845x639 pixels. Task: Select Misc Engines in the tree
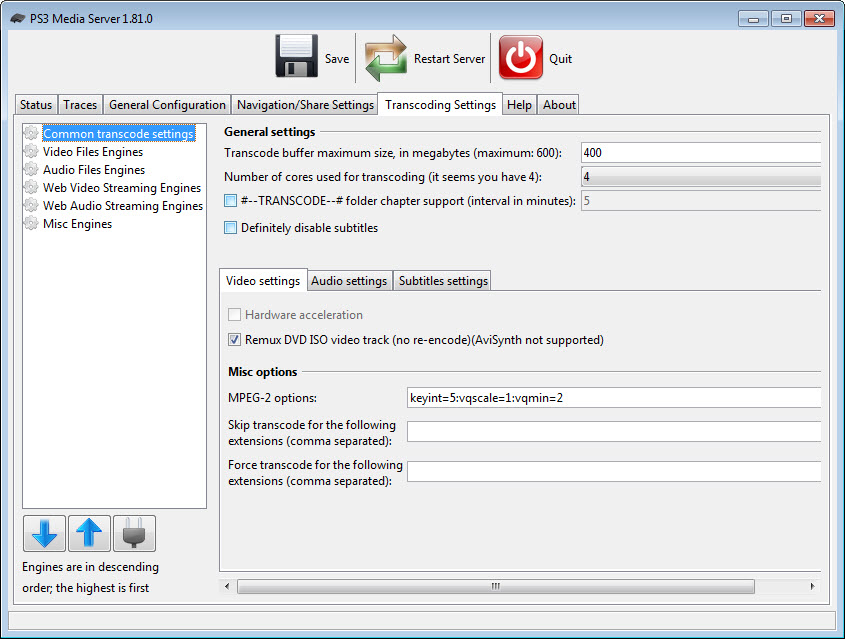tap(78, 223)
